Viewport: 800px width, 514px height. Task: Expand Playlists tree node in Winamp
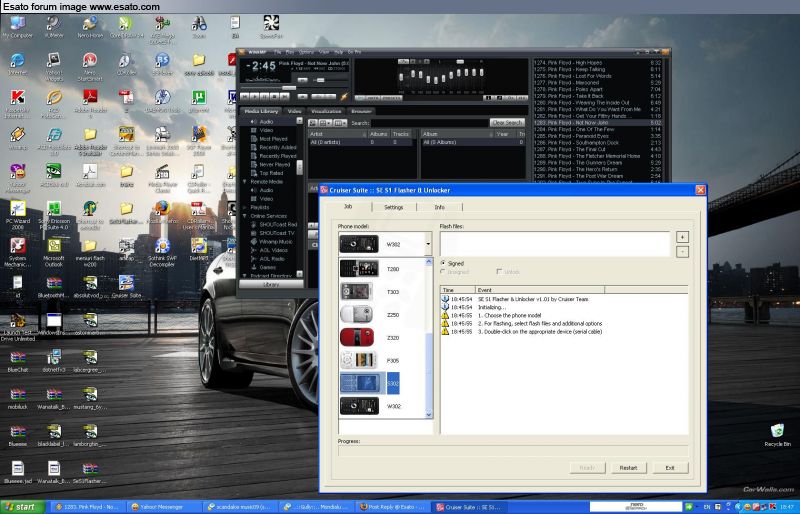[x=244, y=207]
